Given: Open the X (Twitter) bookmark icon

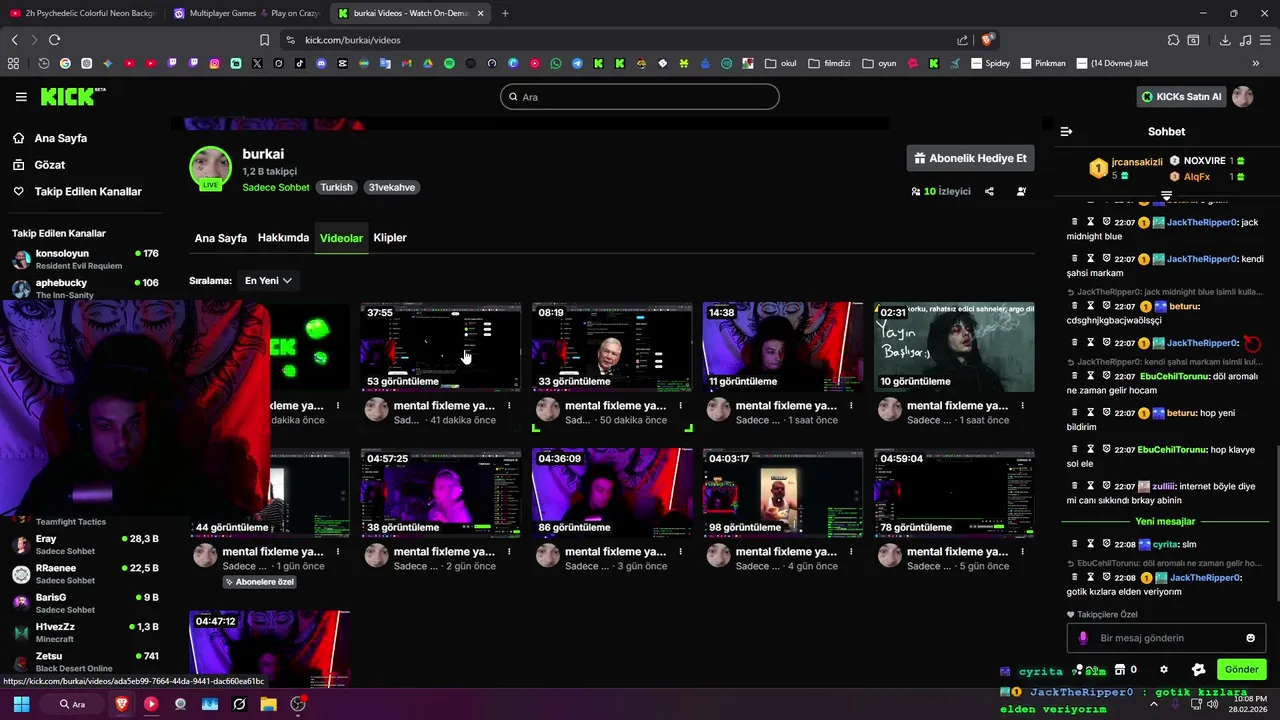Looking at the screenshot, I should [x=257, y=63].
